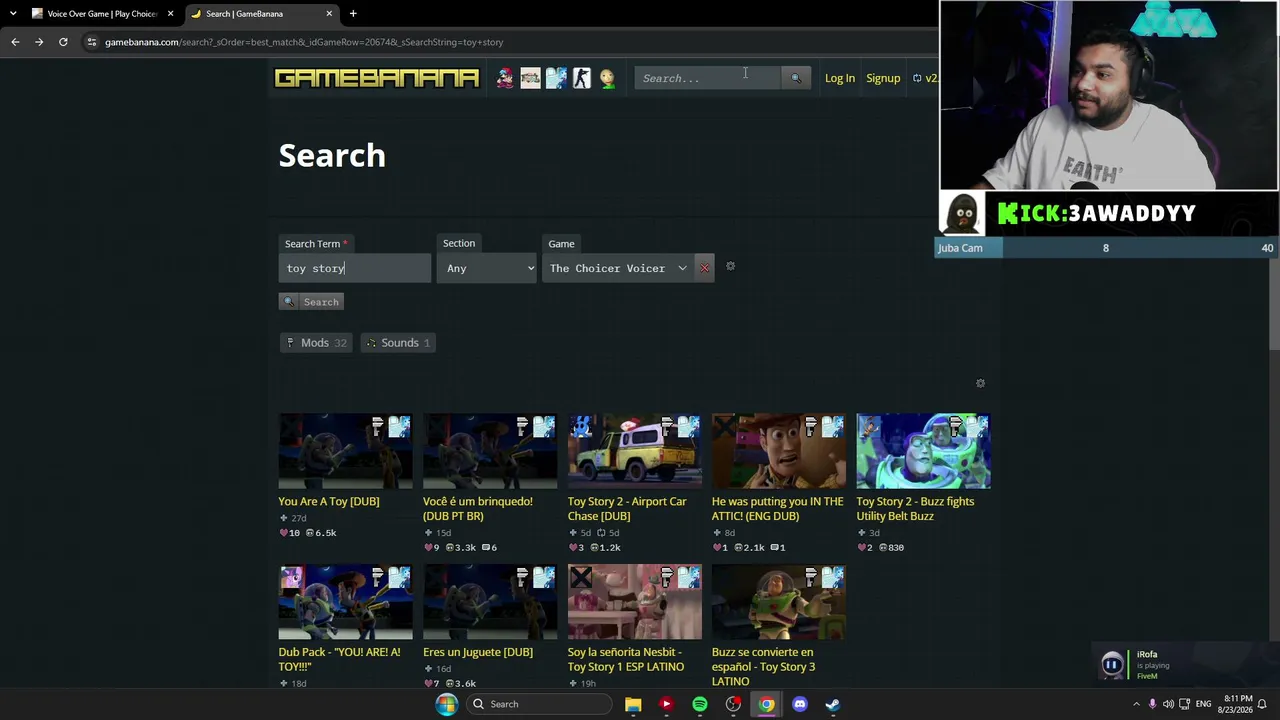This screenshot has height=720, width=1280.
Task: Click the Signup link
Action: click(x=883, y=78)
